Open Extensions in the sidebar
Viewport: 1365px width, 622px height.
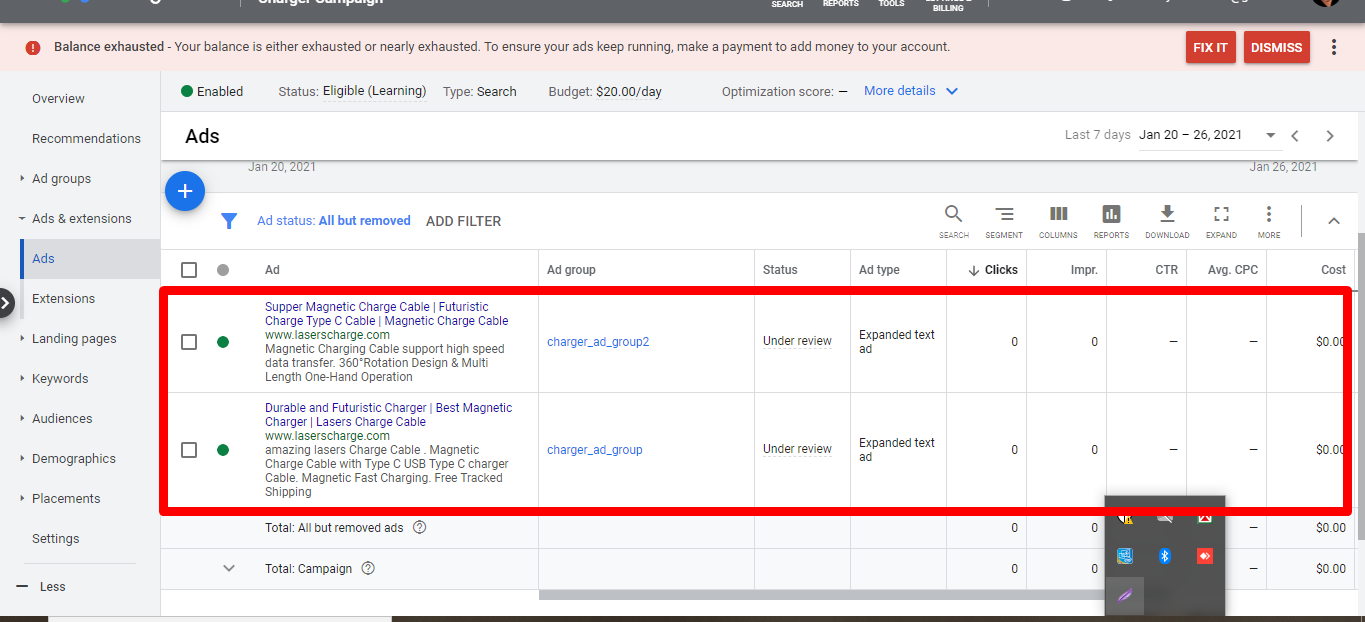(63, 299)
